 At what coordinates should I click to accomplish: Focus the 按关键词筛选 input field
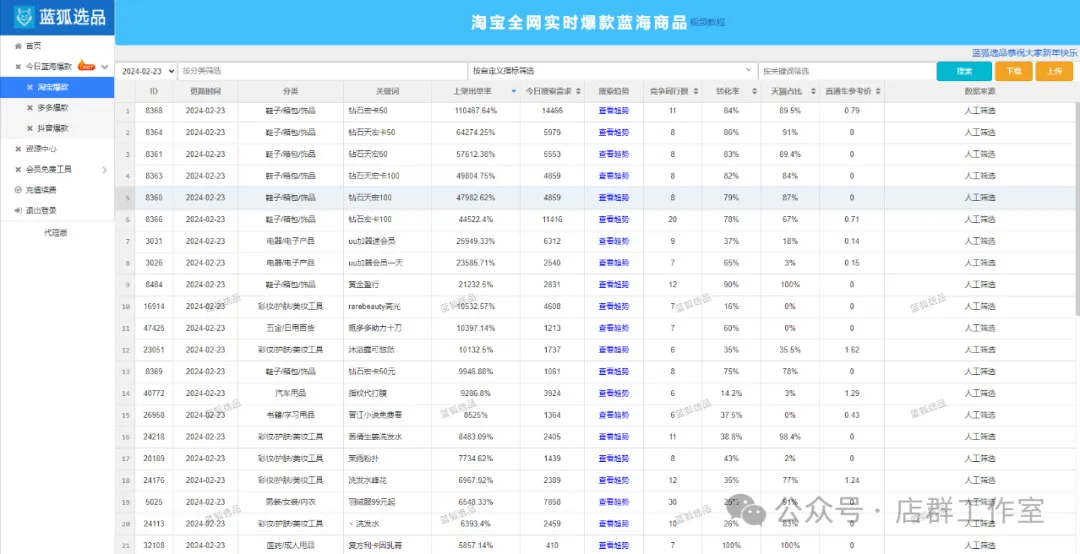pyautogui.click(x=843, y=71)
